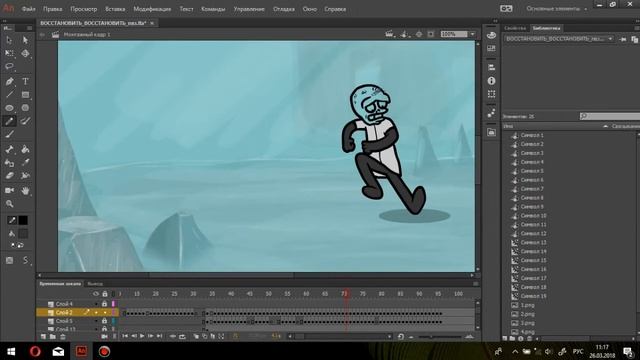Select the 3D Rotation tool
The height and width of the screenshot is (360, 640).
point(25,53)
